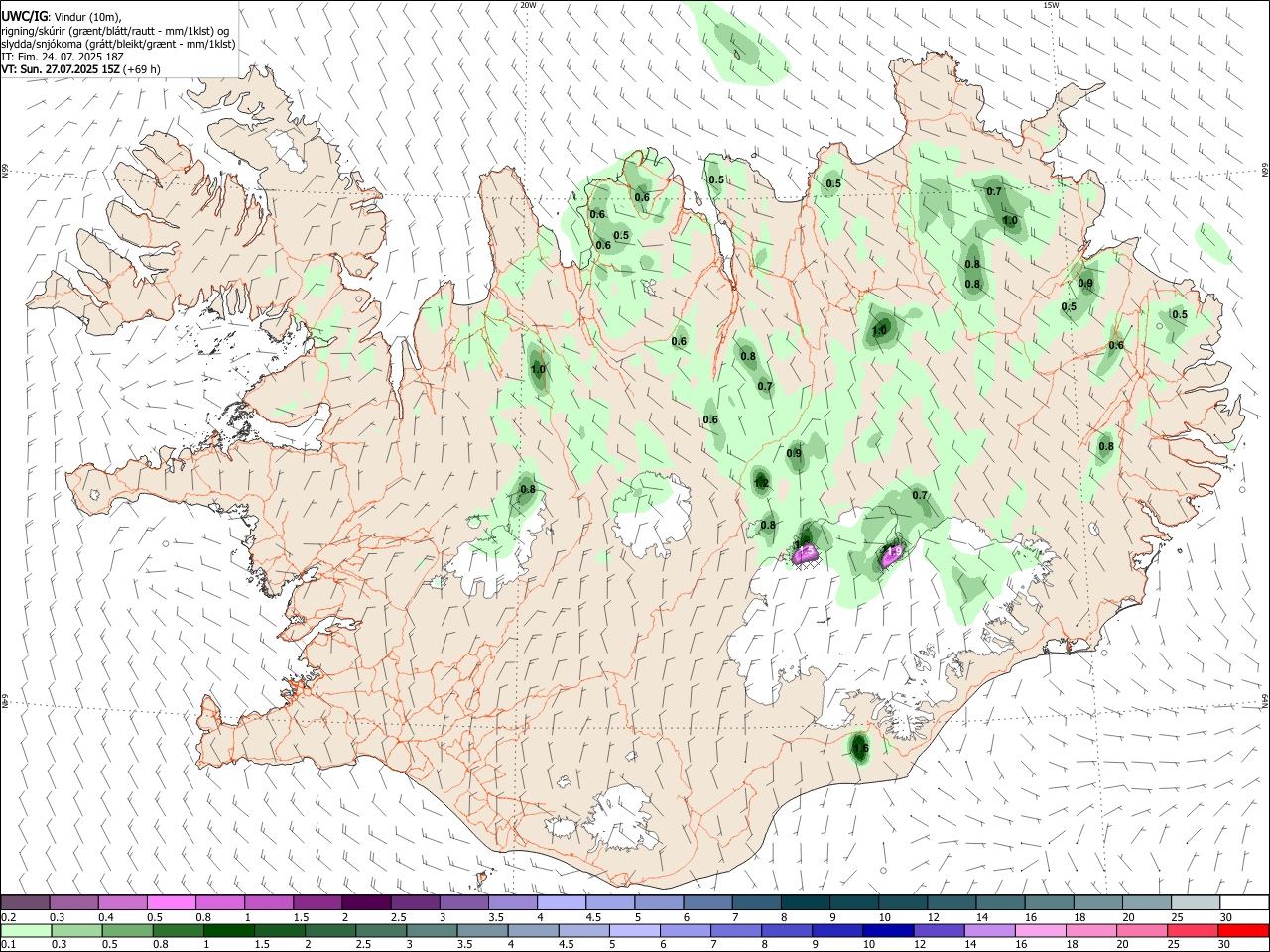
Task: Select the crimson swatch labeled 25 in rain legend
Action: [x=1193, y=930]
